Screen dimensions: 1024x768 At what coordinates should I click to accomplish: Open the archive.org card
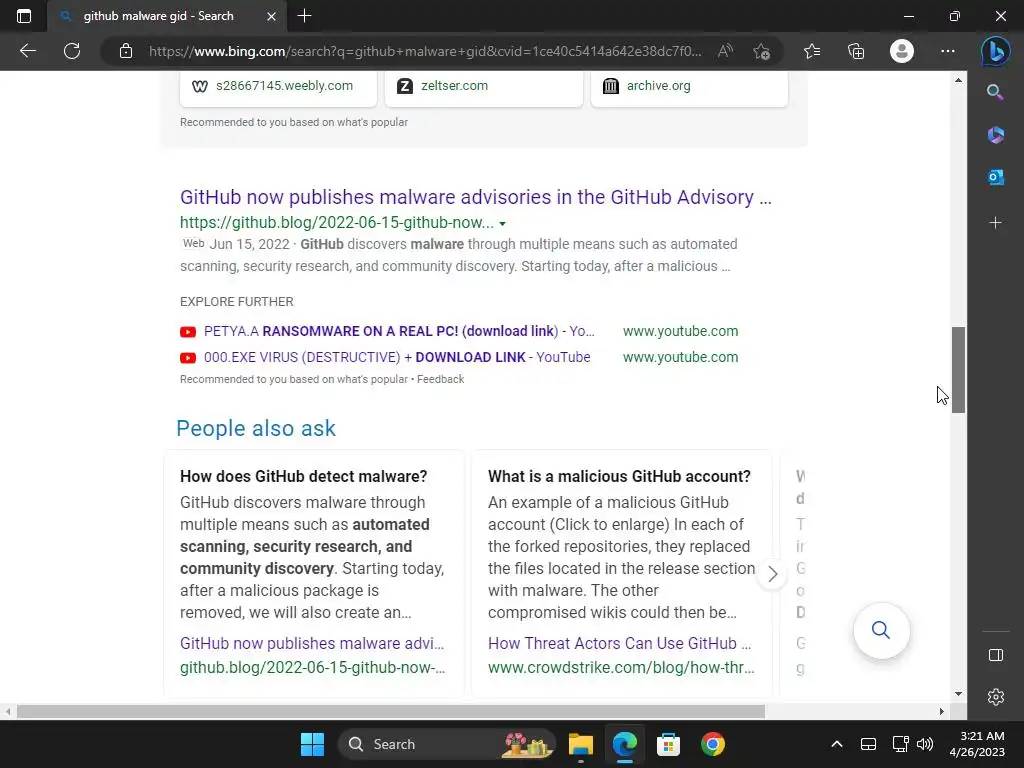click(689, 86)
